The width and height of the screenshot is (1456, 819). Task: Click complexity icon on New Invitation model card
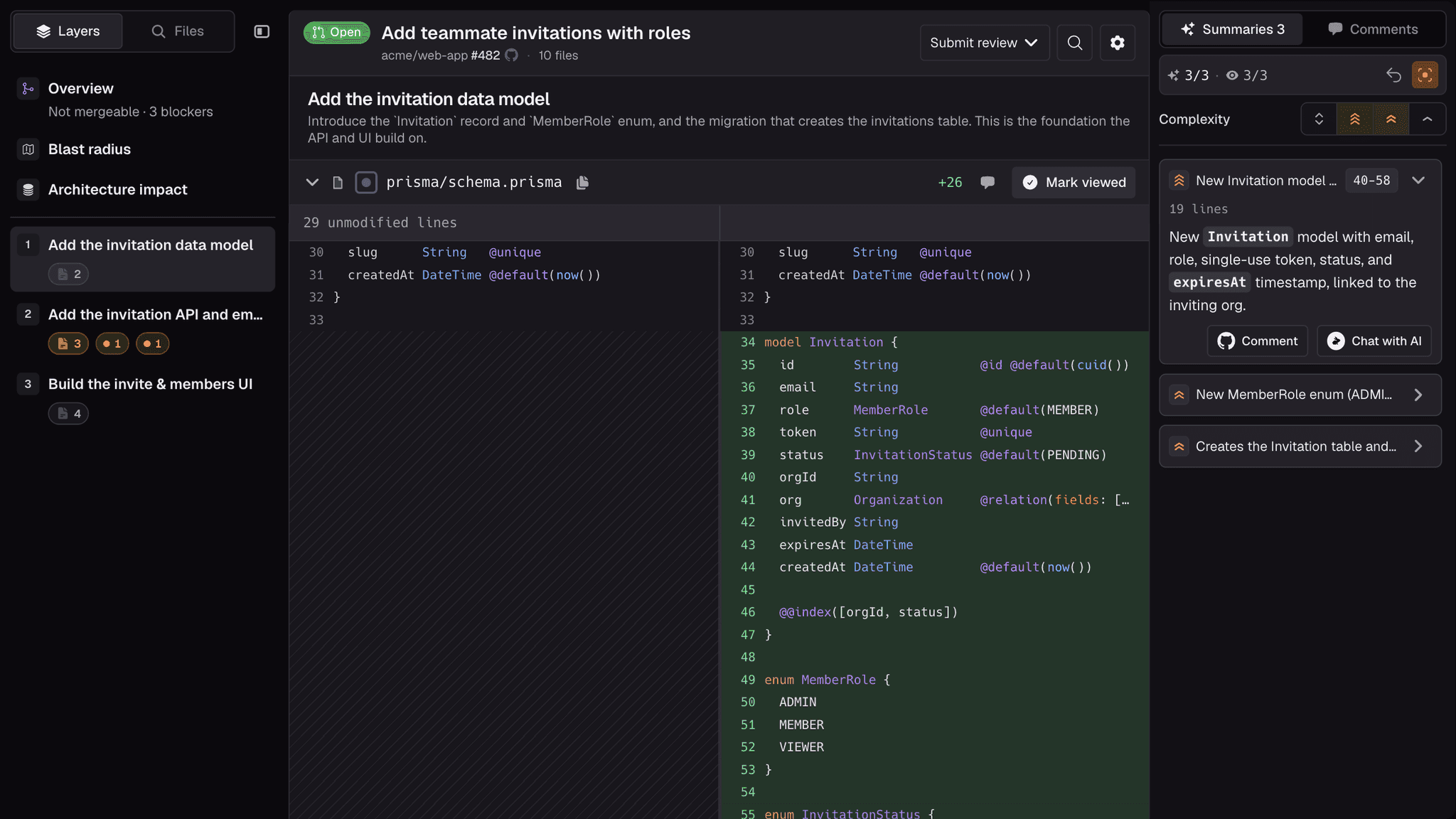1179,181
